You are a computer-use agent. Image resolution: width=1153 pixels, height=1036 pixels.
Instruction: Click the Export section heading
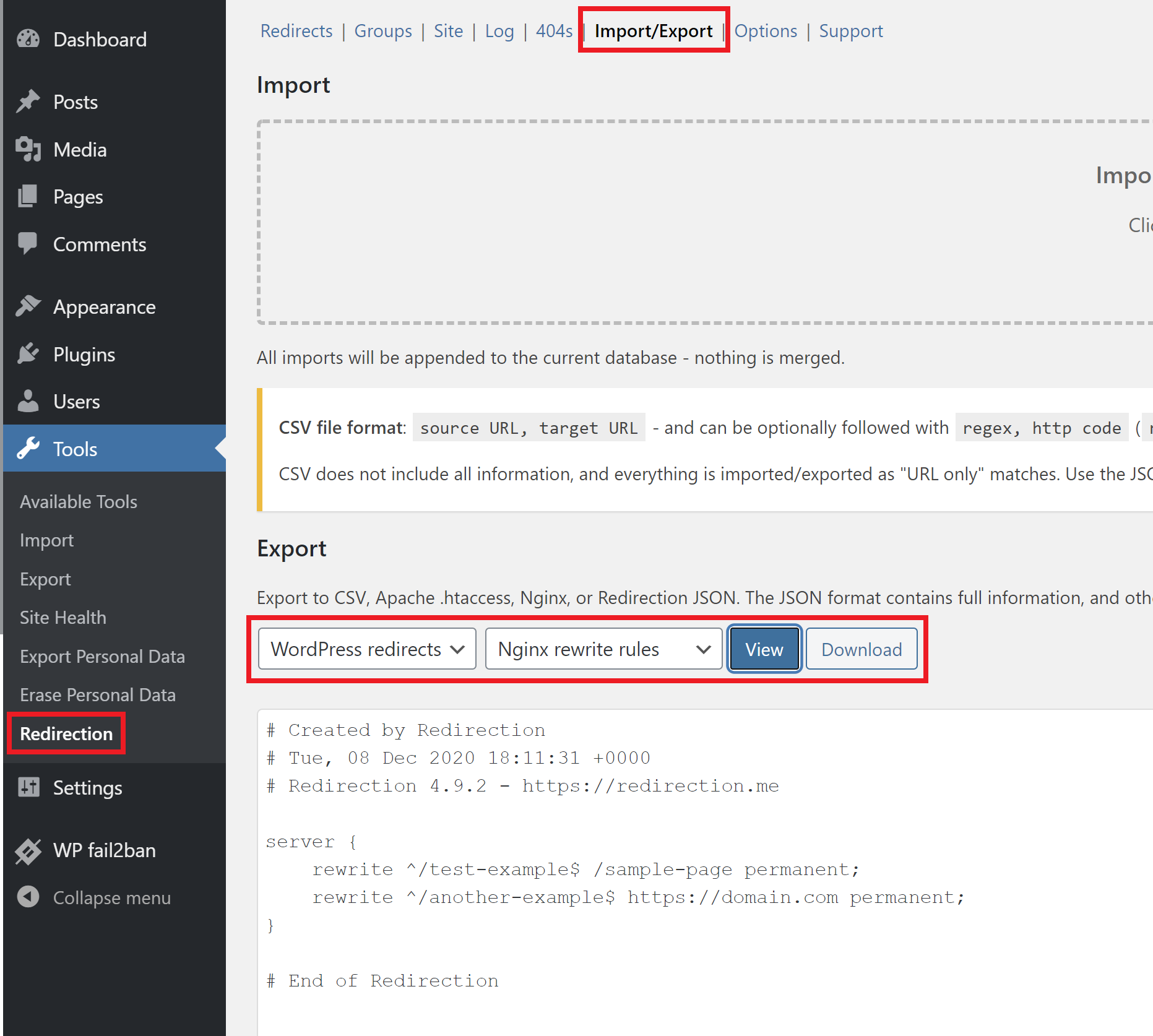point(291,548)
